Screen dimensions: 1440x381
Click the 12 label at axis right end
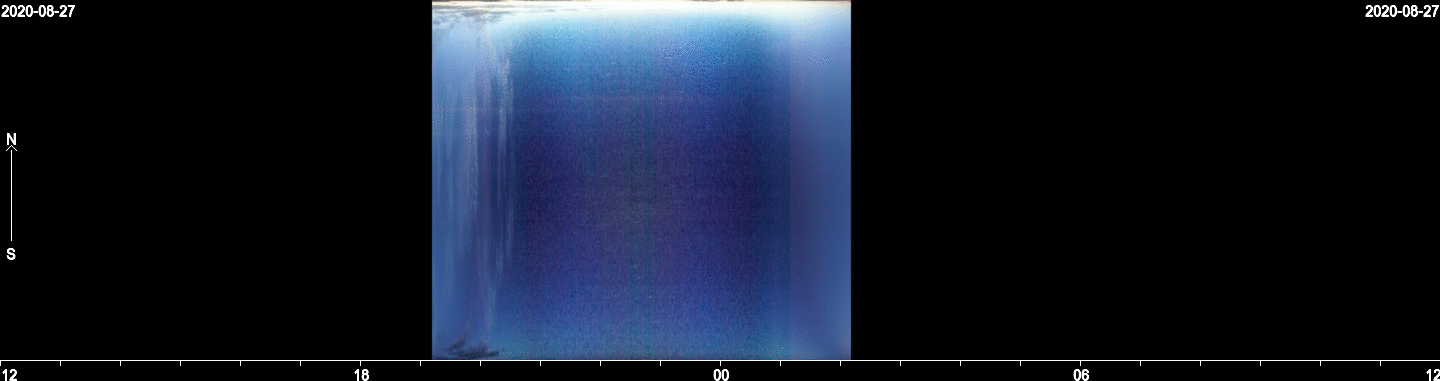tap(1431, 374)
